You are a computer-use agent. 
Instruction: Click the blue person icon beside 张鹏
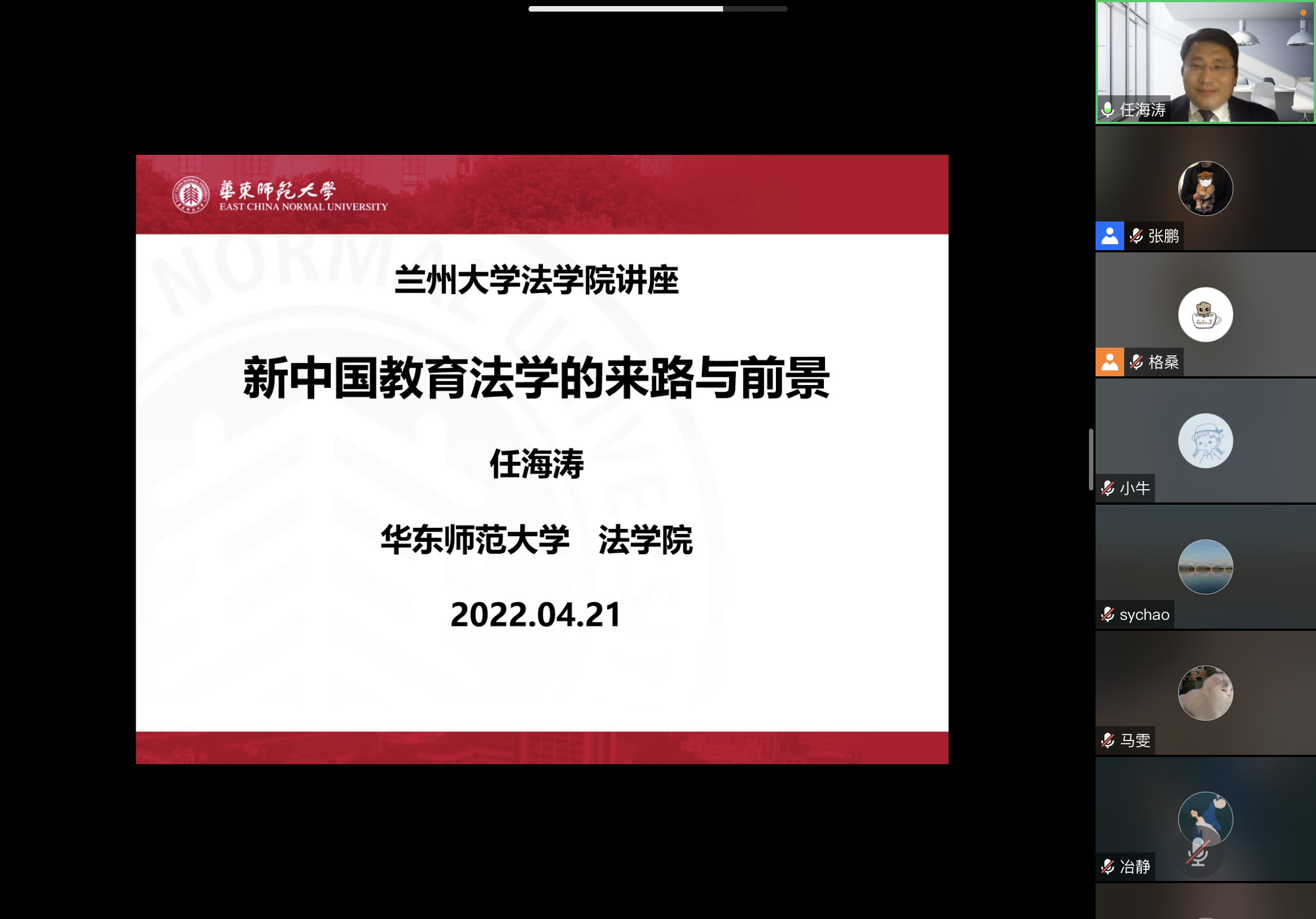(1110, 235)
